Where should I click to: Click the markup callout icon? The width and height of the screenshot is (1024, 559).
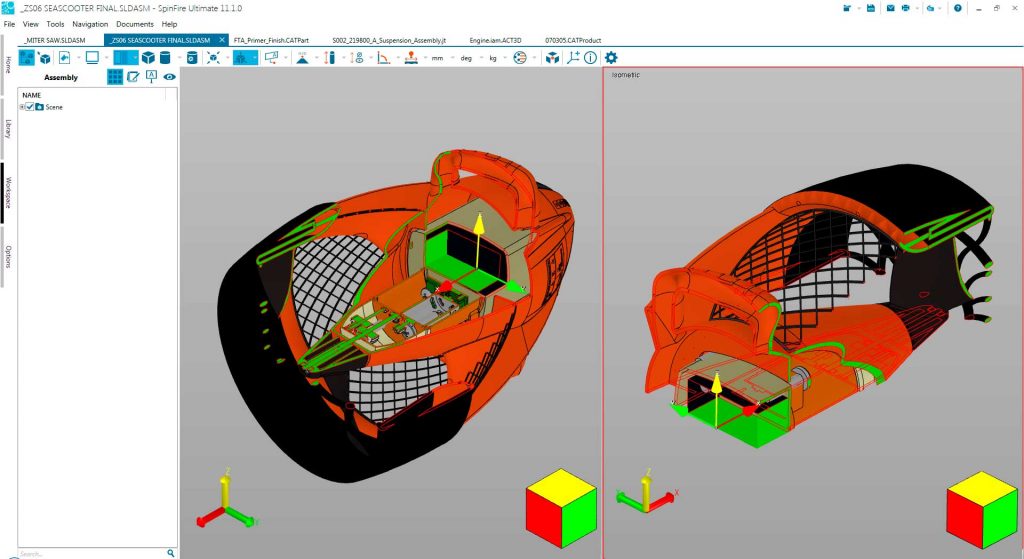tap(272, 57)
